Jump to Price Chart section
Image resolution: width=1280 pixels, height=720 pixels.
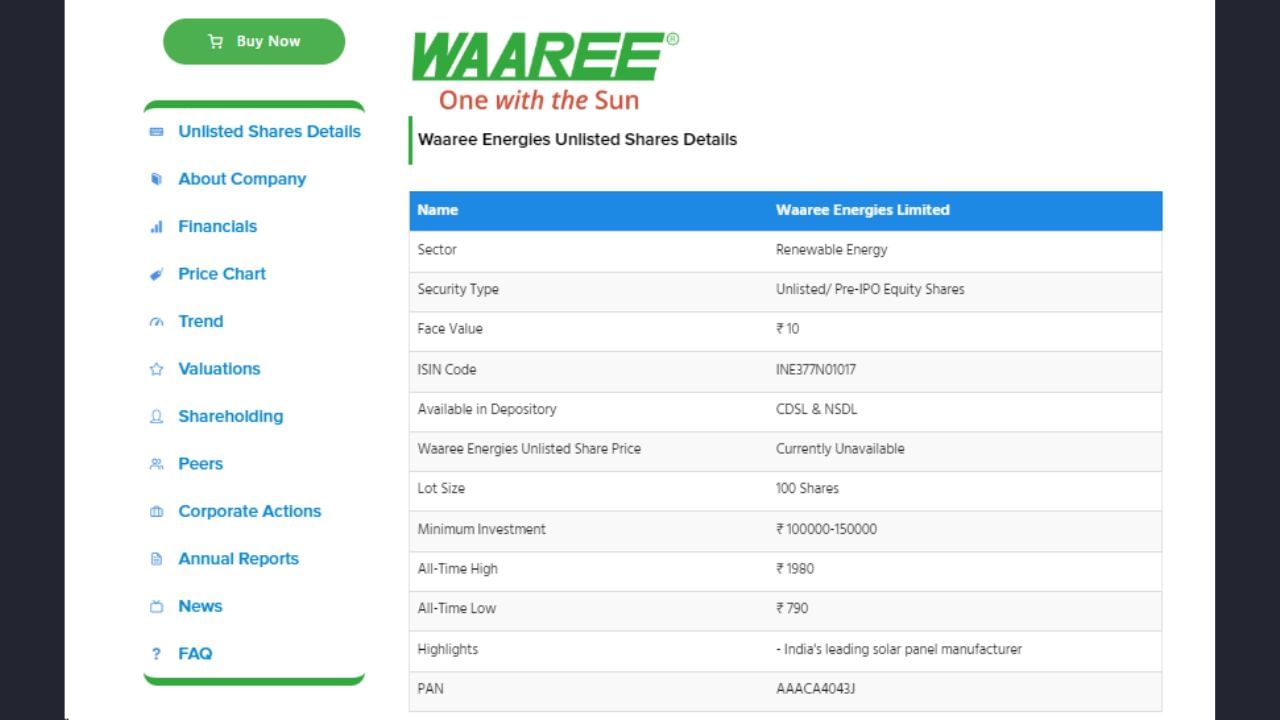(222, 274)
